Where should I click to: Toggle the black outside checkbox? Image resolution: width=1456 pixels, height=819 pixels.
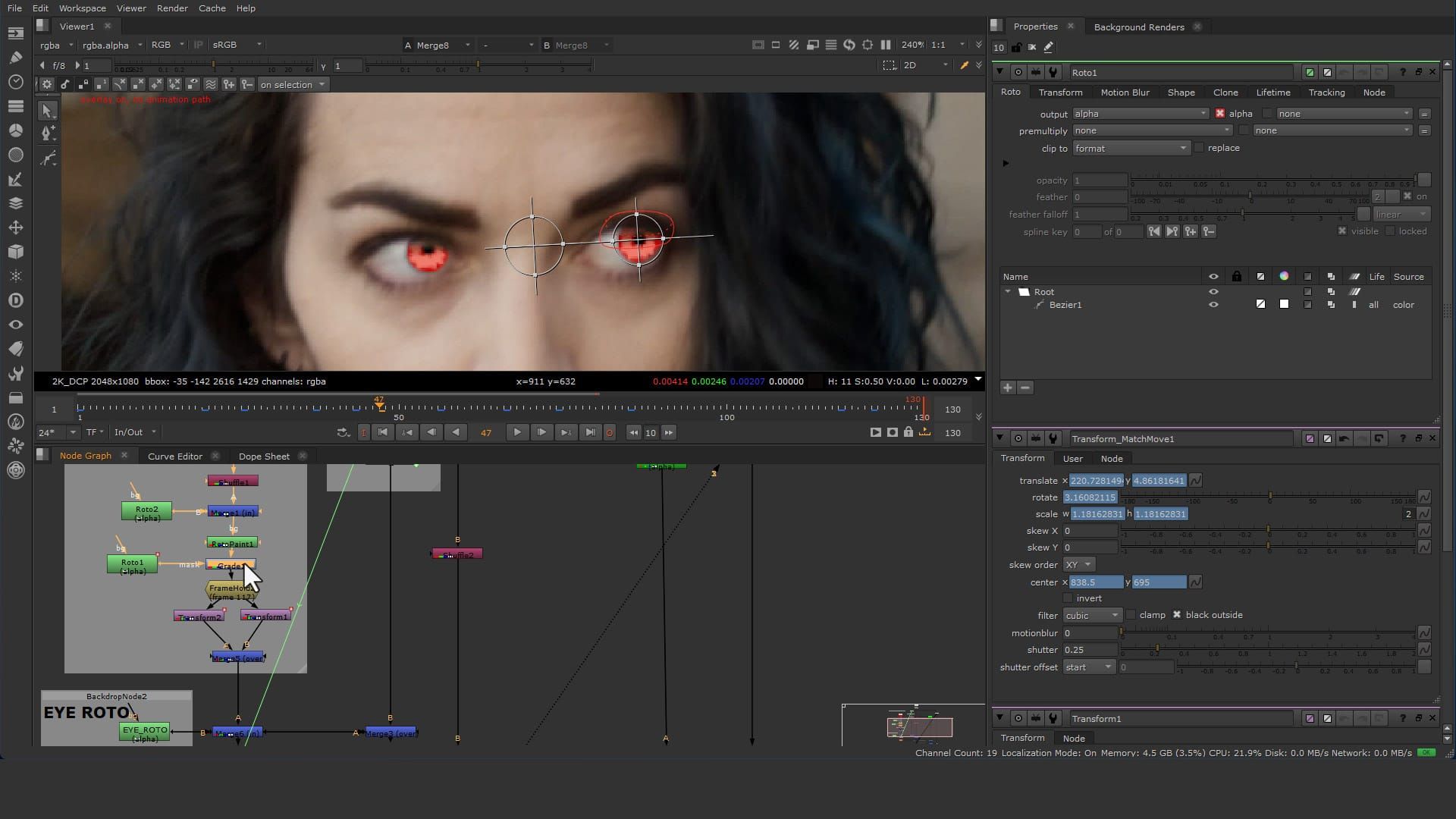click(1177, 615)
